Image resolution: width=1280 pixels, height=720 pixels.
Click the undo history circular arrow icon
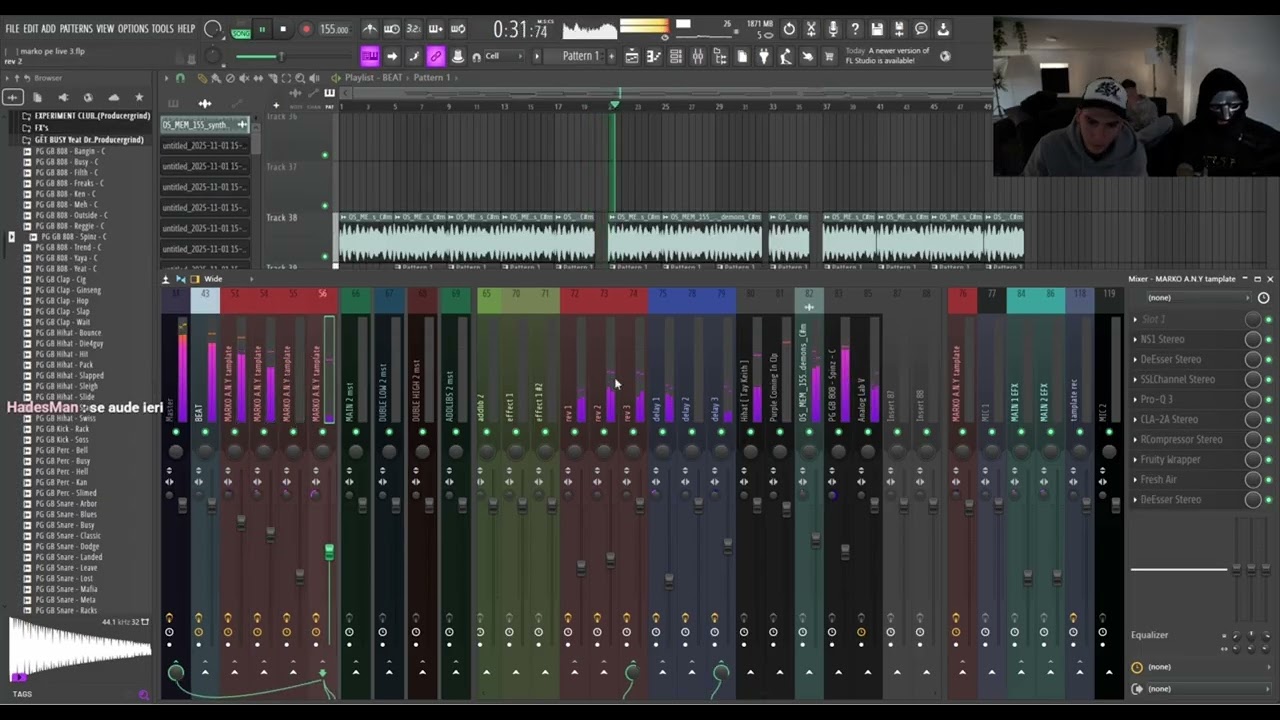click(789, 29)
